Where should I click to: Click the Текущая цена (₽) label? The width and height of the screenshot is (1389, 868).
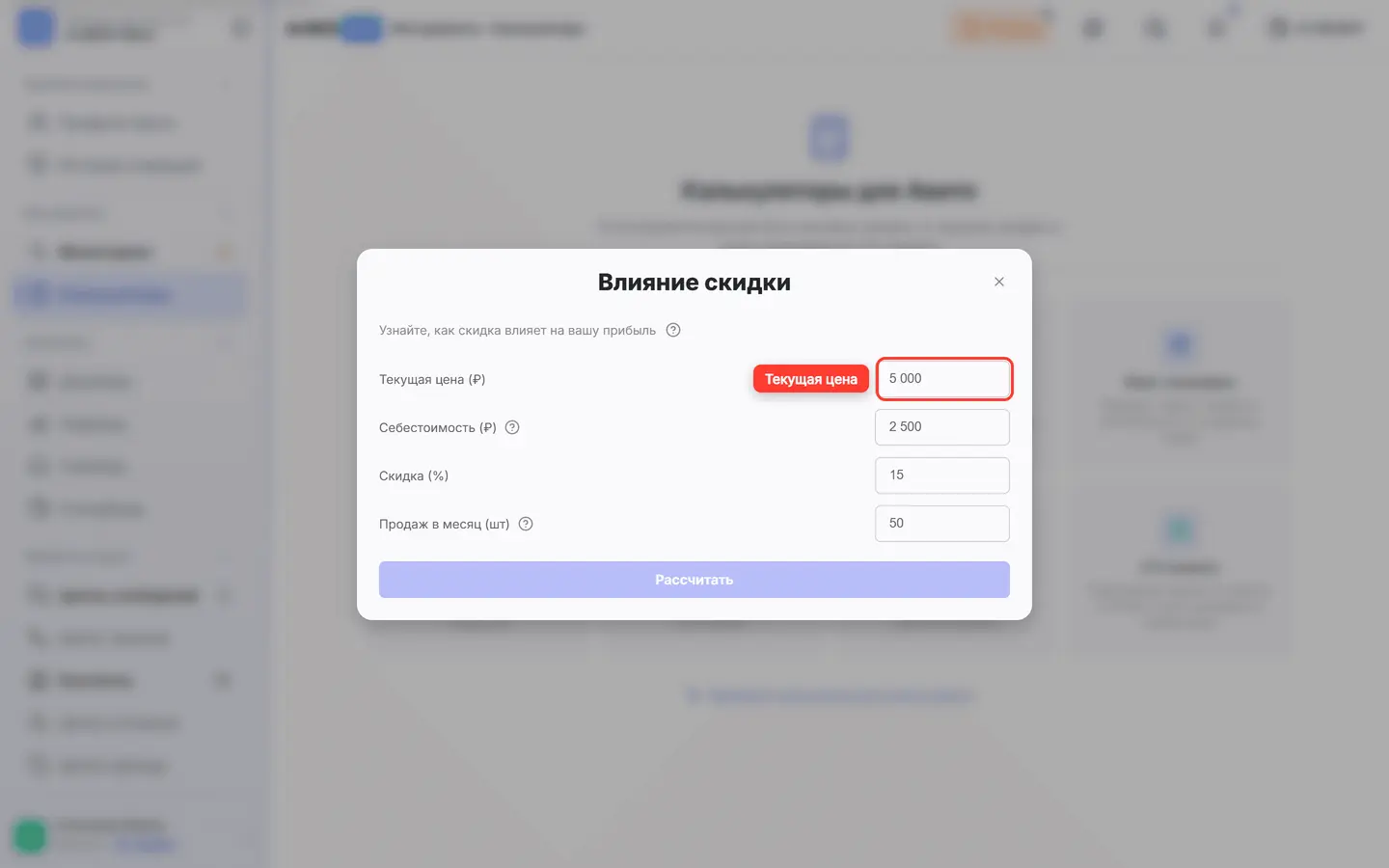(x=432, y=379)
